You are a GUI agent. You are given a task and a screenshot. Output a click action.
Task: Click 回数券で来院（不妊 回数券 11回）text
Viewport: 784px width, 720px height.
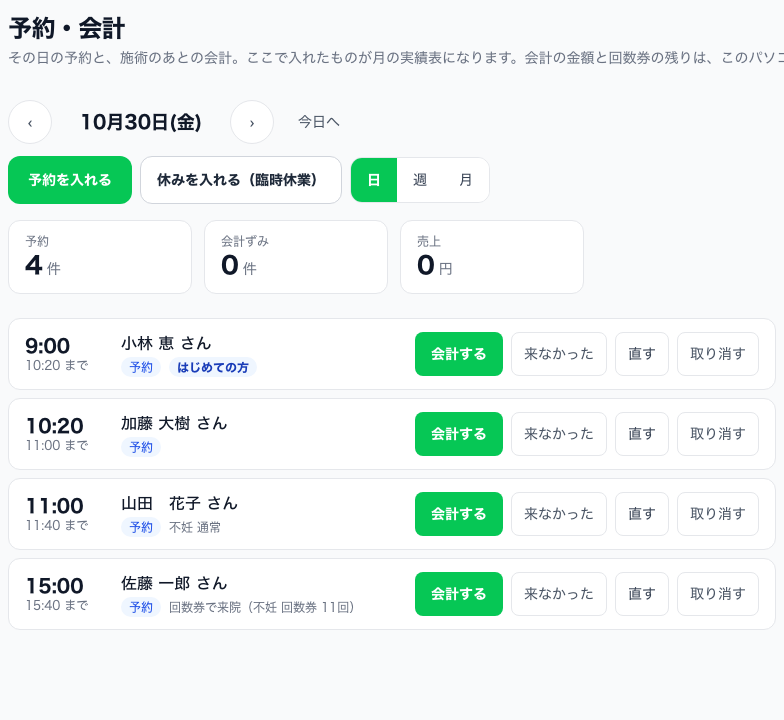pos(262,608)
